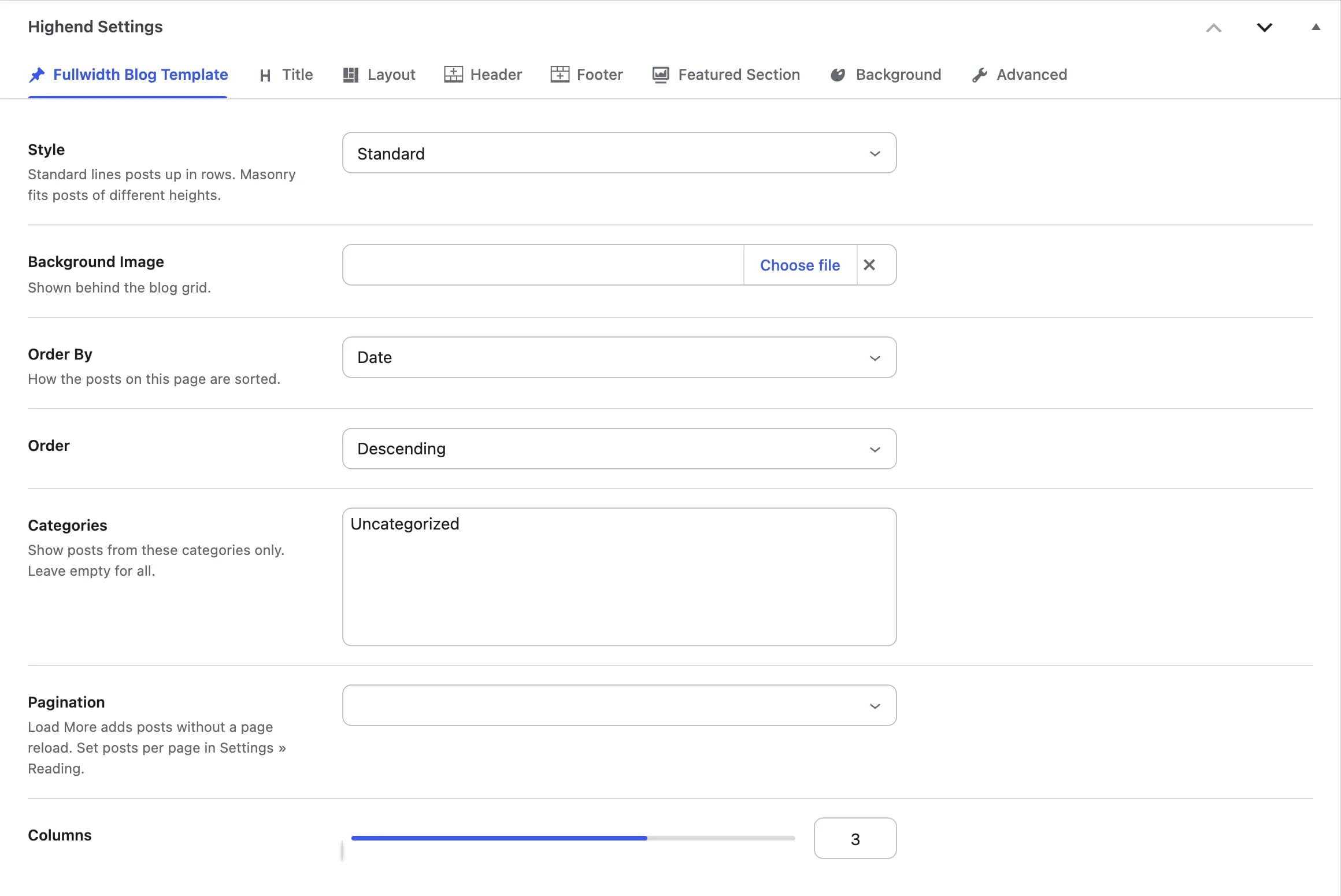
Task: Switch to the Title tab
Action: click(x=286, y=75)
